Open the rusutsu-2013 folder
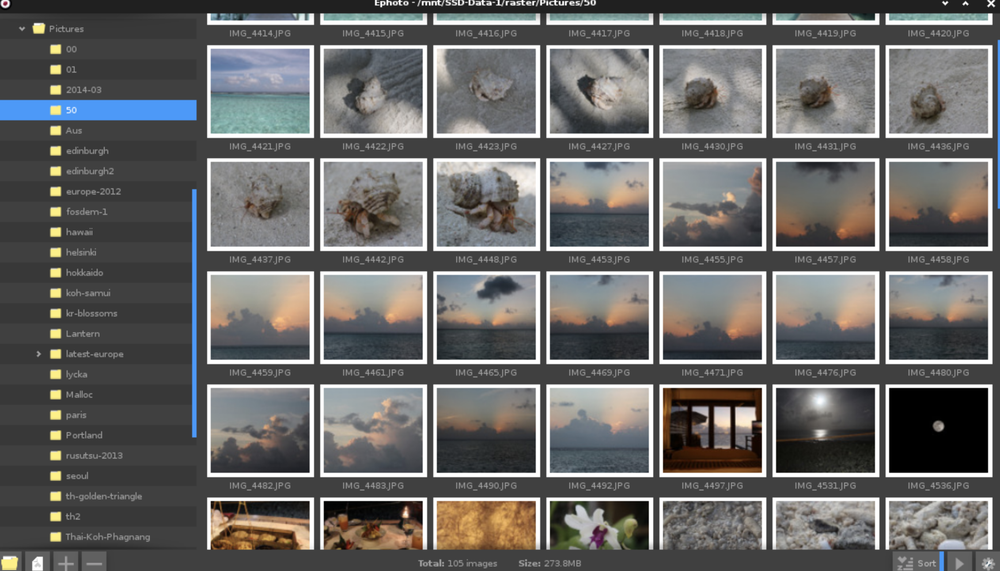This screenshot has height=571, width=1000. (98, 456)
